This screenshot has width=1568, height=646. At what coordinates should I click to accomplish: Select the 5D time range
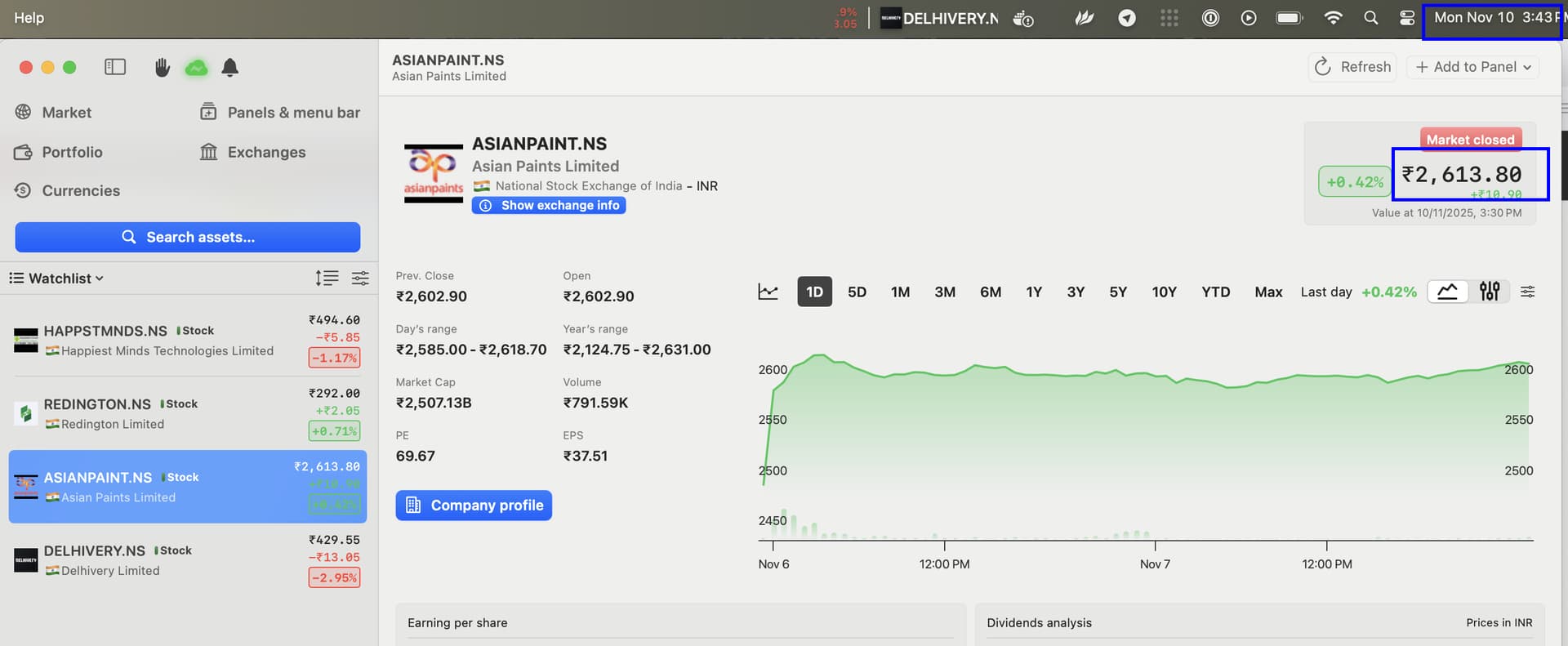857,292
